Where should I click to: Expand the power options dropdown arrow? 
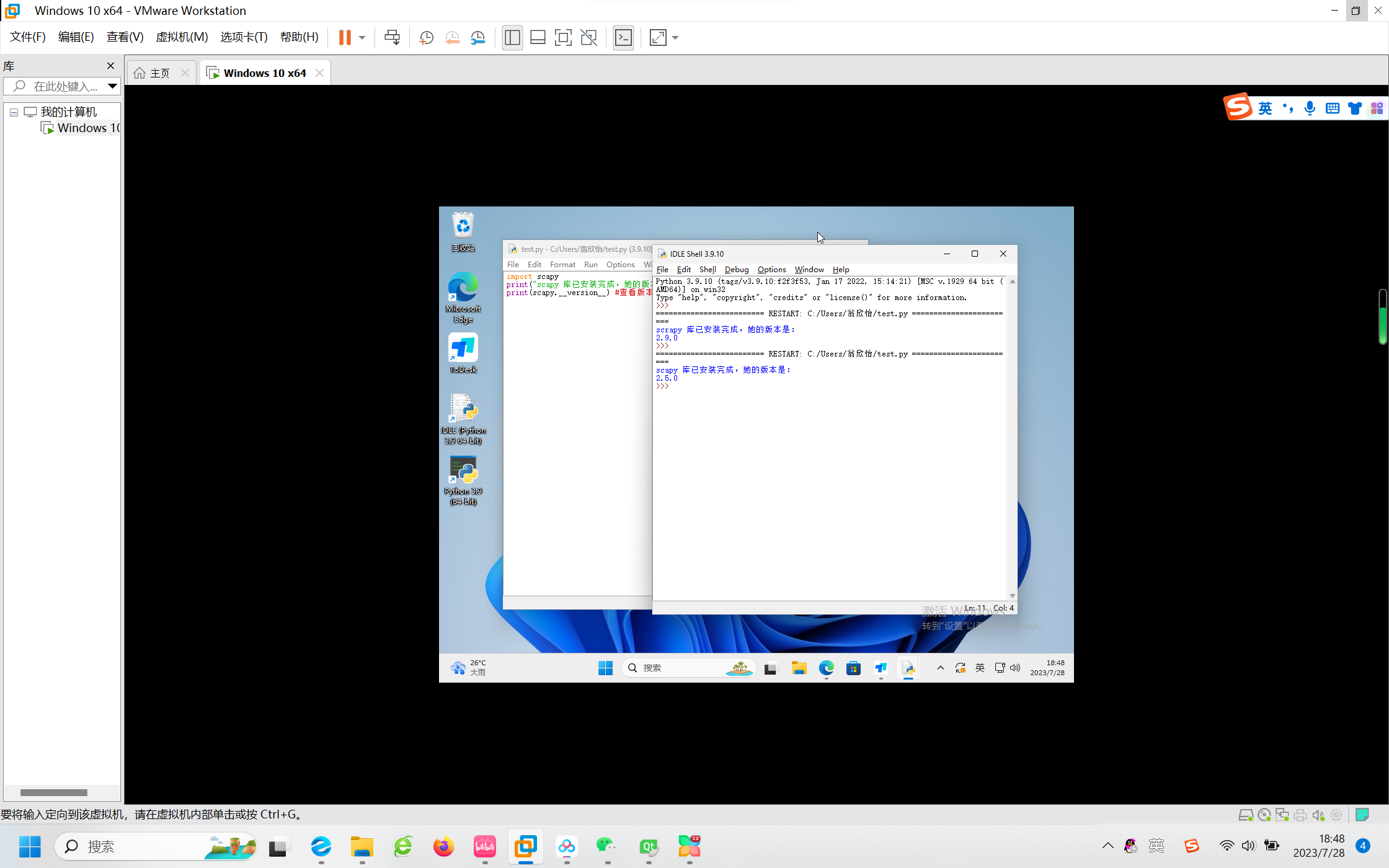pos(362,38)
